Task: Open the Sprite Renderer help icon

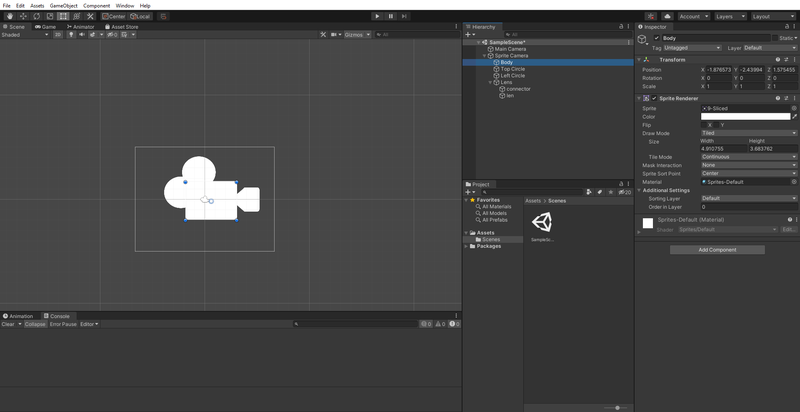Action: (x=778, y=98)
